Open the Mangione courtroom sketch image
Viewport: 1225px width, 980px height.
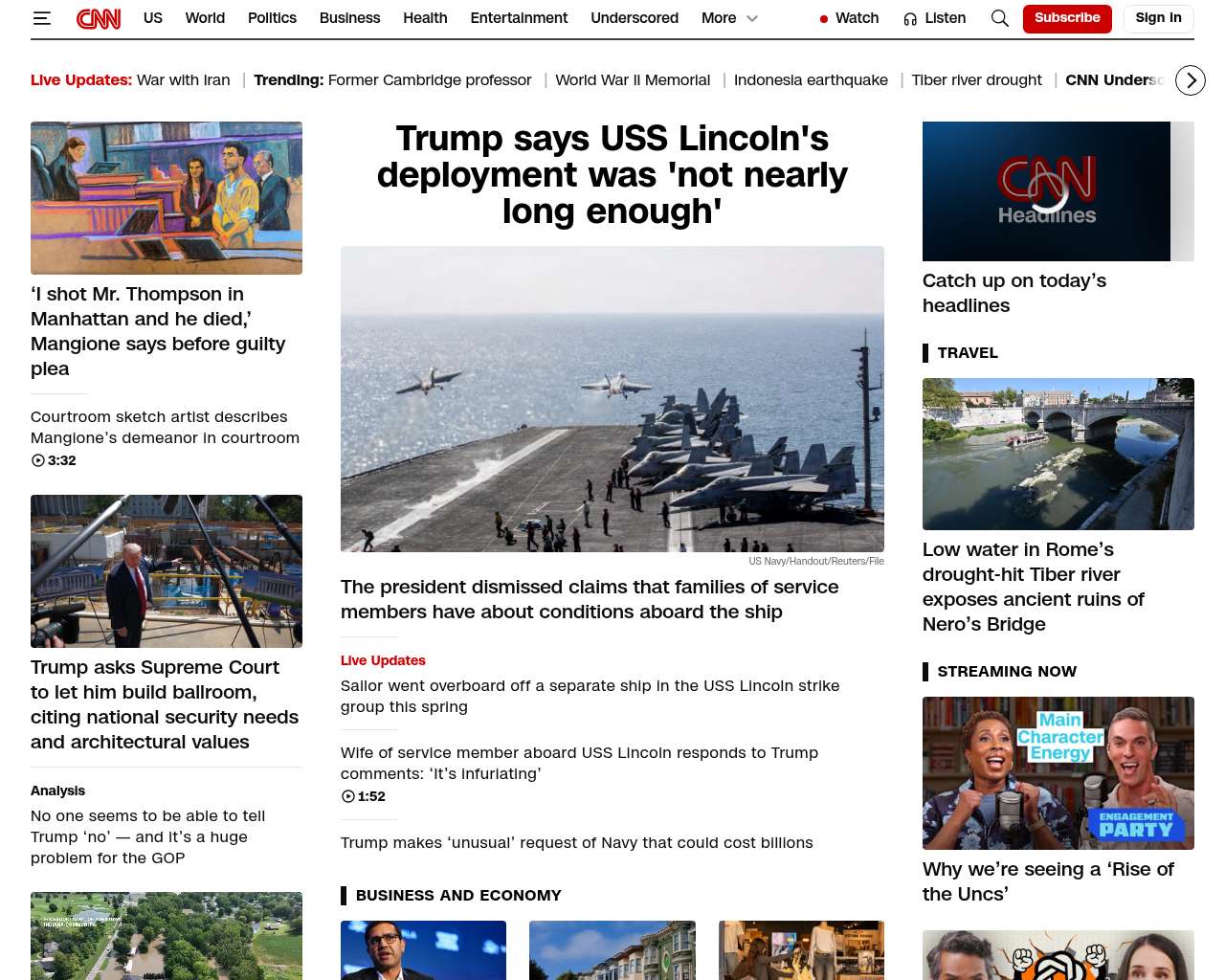167,198
